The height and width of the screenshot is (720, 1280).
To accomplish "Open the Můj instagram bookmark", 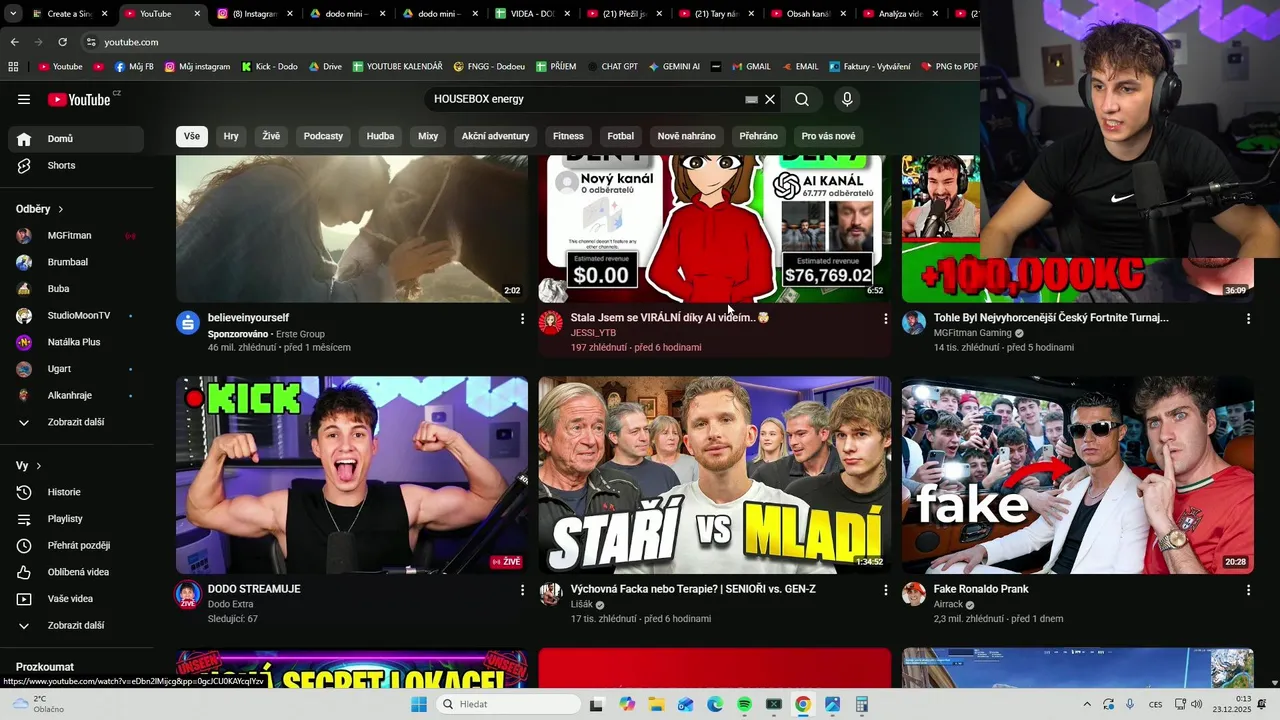I will click(197, 67).
